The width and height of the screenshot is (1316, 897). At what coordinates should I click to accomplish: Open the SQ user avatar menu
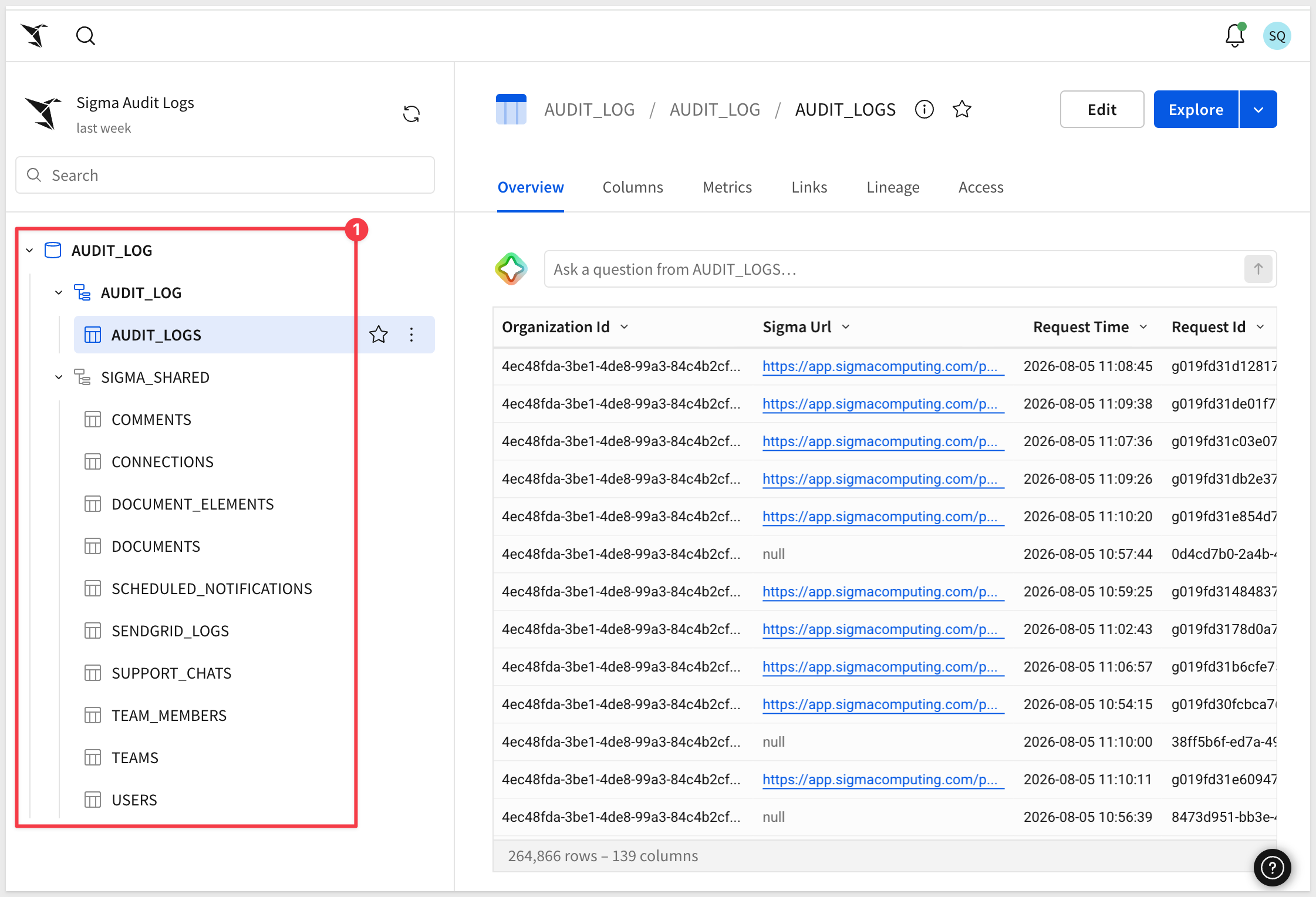(x=1277, y=36)
